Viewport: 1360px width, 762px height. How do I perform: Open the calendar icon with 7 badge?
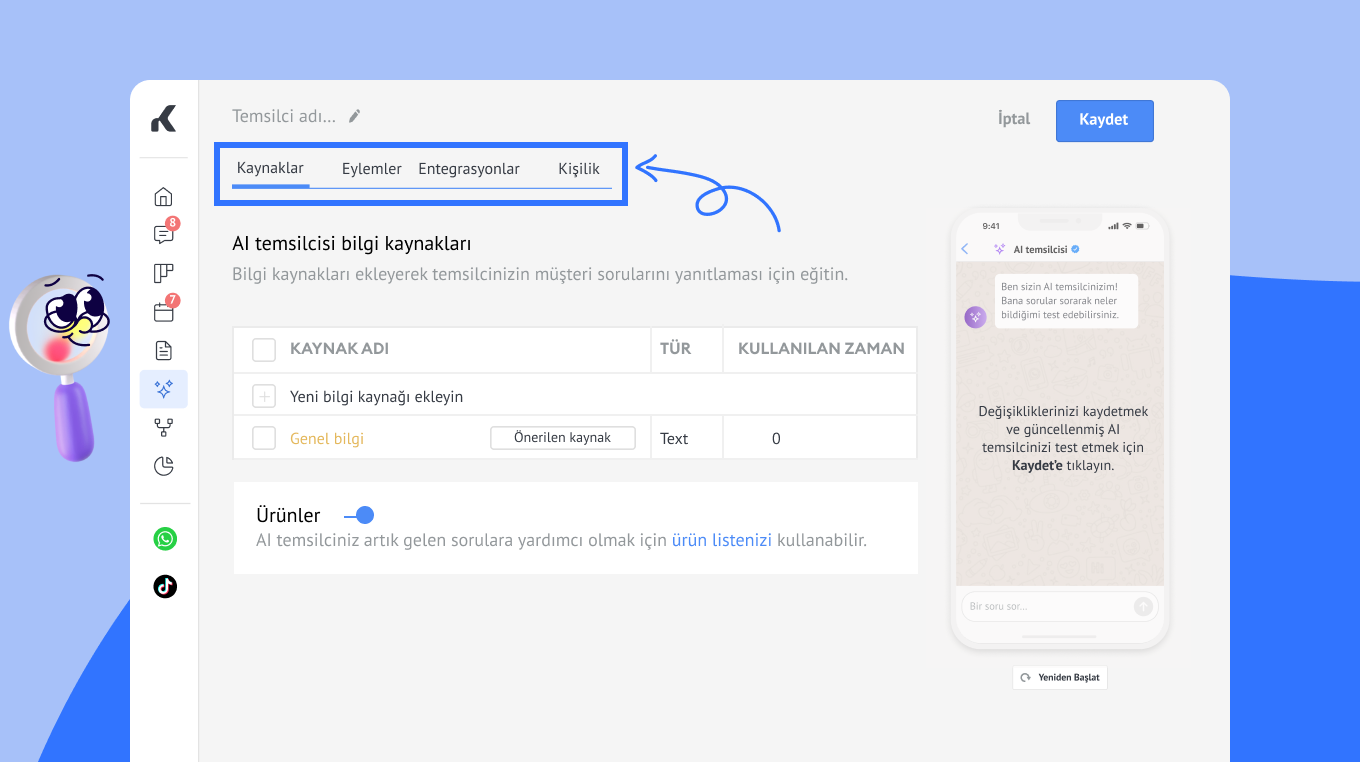pos(164,312)
